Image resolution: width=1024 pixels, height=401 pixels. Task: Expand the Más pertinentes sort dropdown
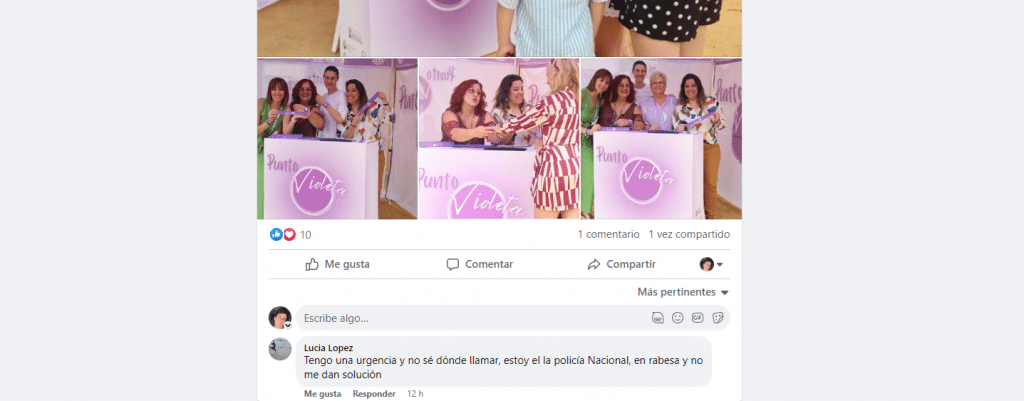pos(683,293)
